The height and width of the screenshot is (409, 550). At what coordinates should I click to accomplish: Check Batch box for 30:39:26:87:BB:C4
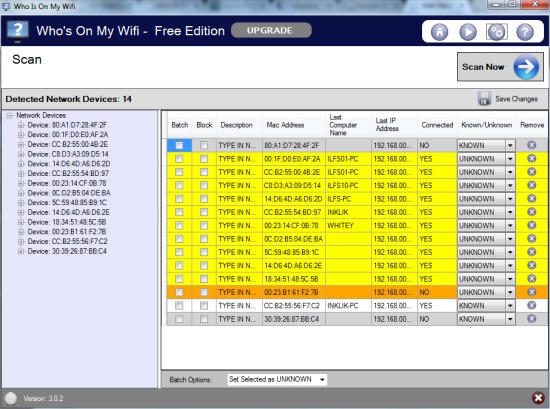pyautogui.click(x=179, y=319)
